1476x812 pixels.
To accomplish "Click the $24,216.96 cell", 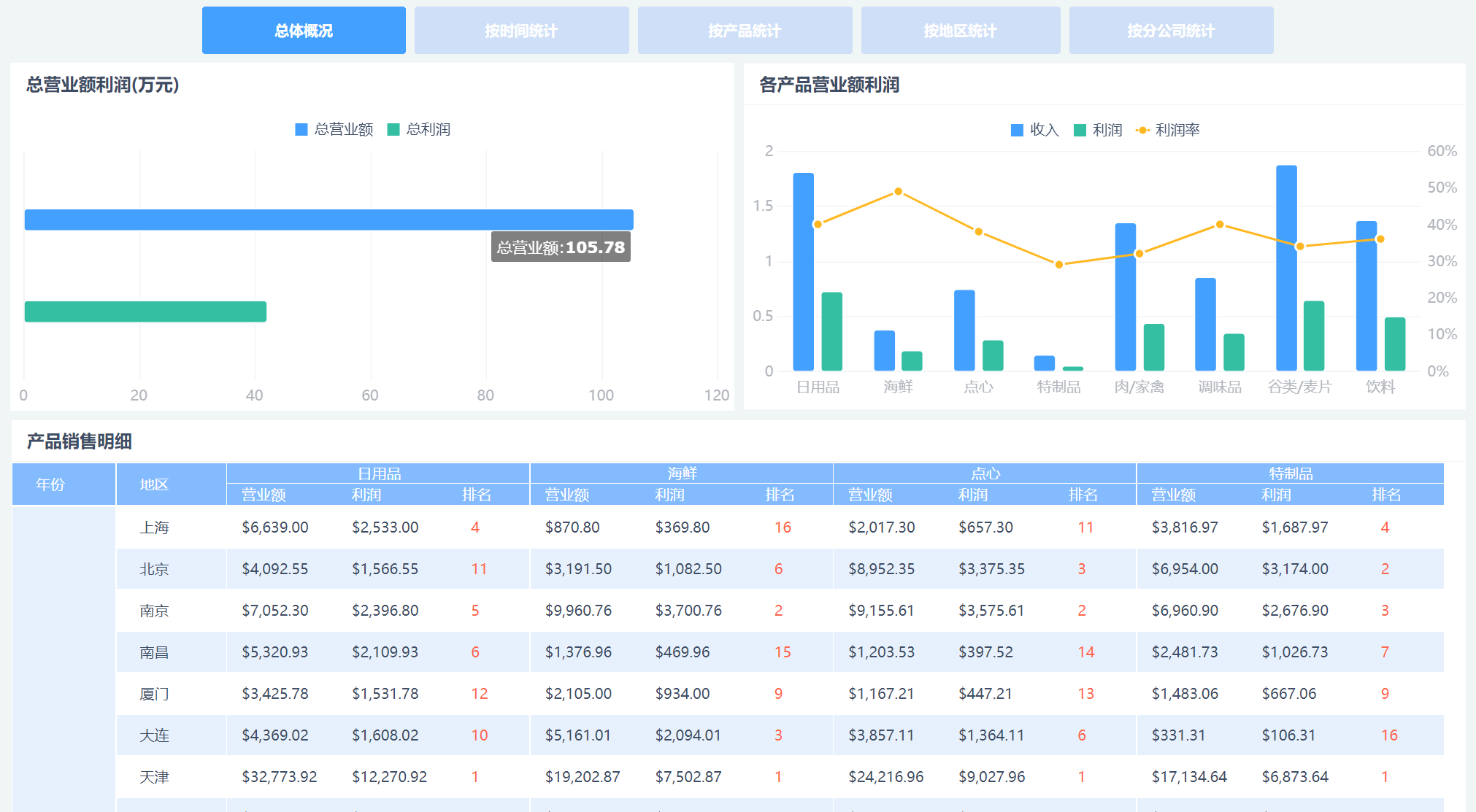I will 885,777.
